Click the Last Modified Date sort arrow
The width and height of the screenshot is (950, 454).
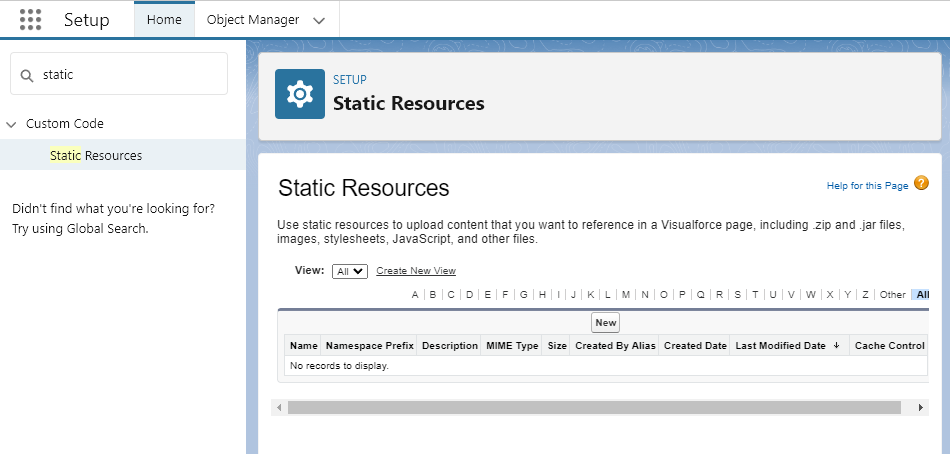pos(836,346)
